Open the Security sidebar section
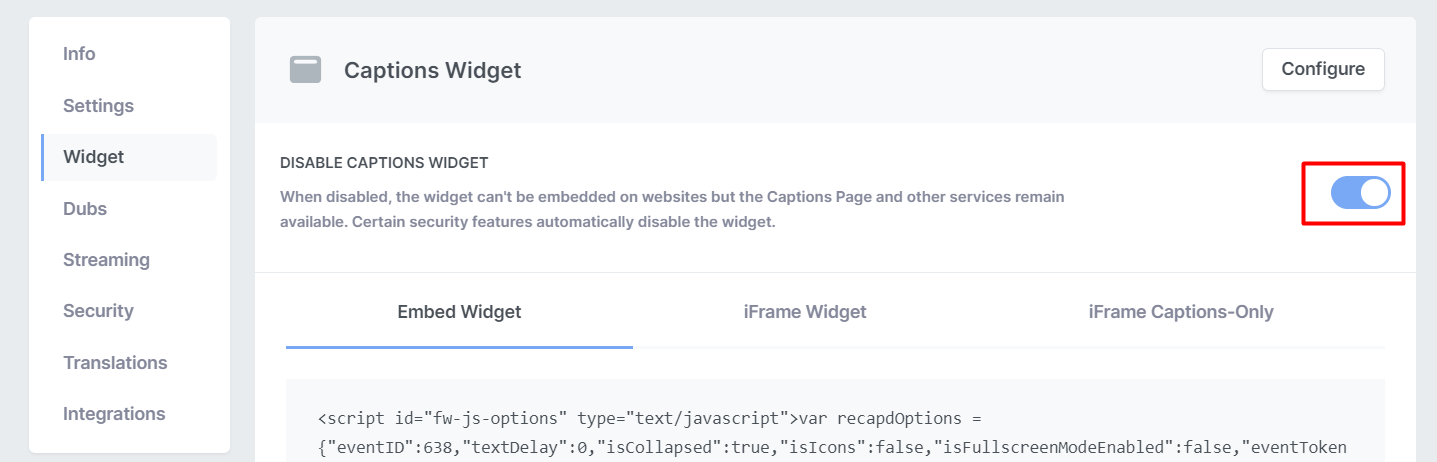The image size is (1437, 462). pyautogui.click(x=98, y=311)
